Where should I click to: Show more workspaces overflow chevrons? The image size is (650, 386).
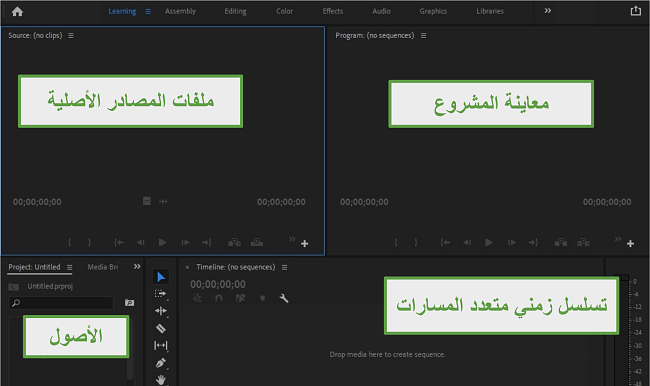tap(548, 11)
